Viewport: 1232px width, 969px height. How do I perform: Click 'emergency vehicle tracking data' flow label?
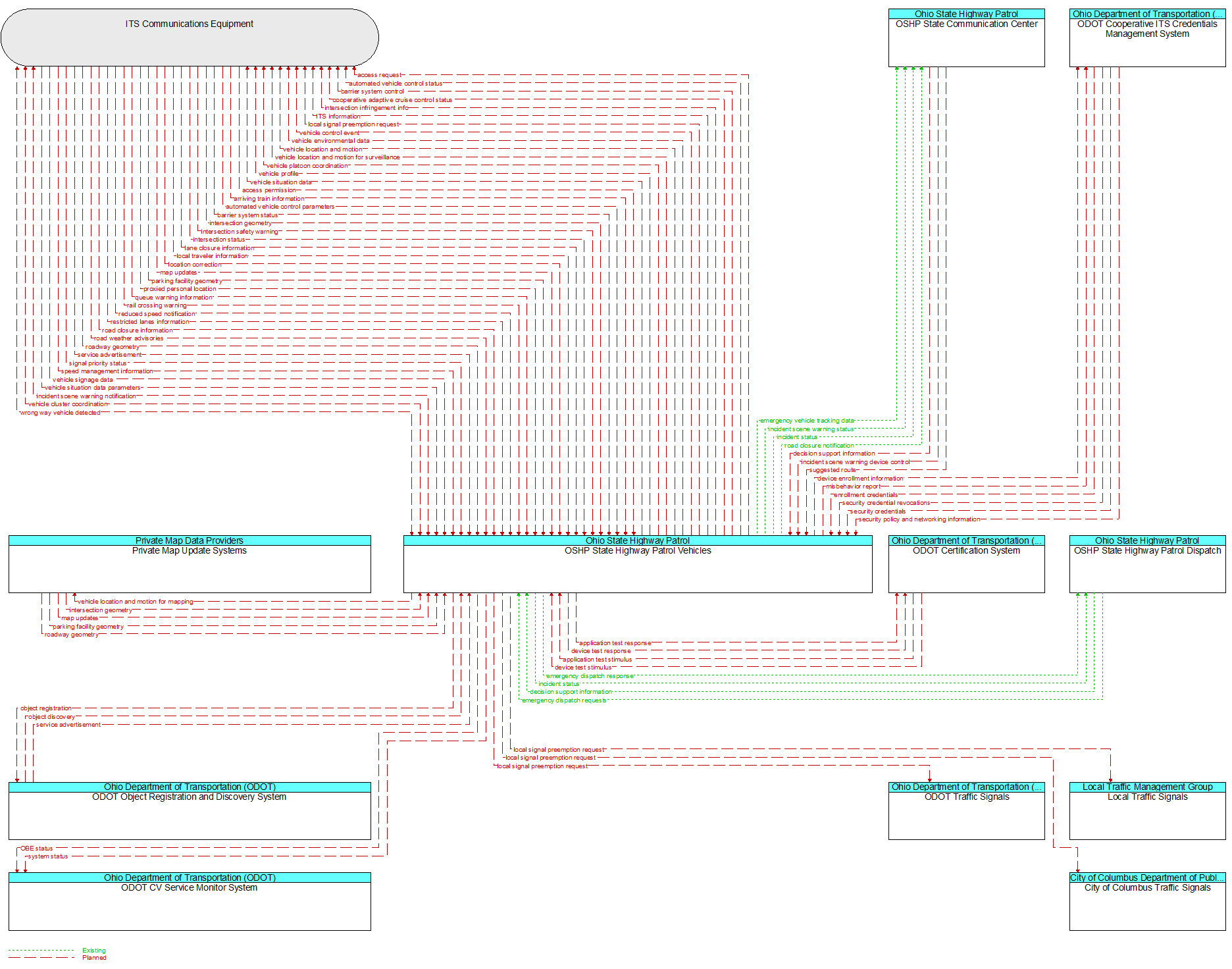[807, 421]
